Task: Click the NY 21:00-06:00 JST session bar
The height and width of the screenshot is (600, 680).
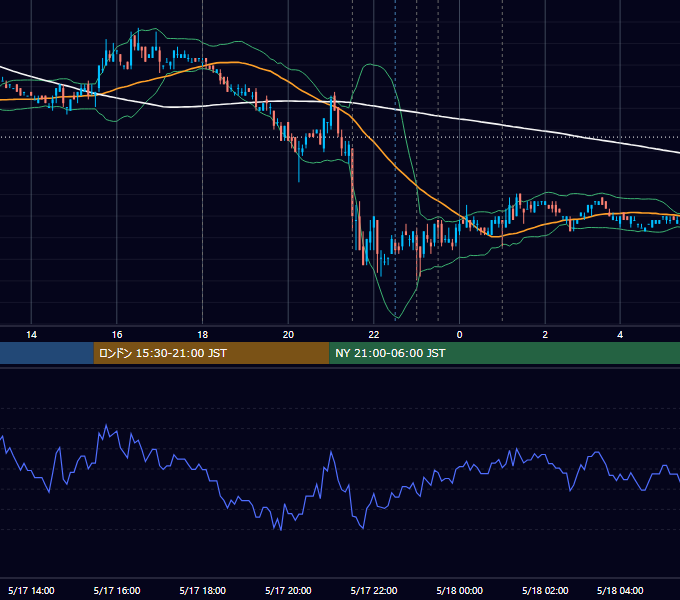Action: coord(505,353)
